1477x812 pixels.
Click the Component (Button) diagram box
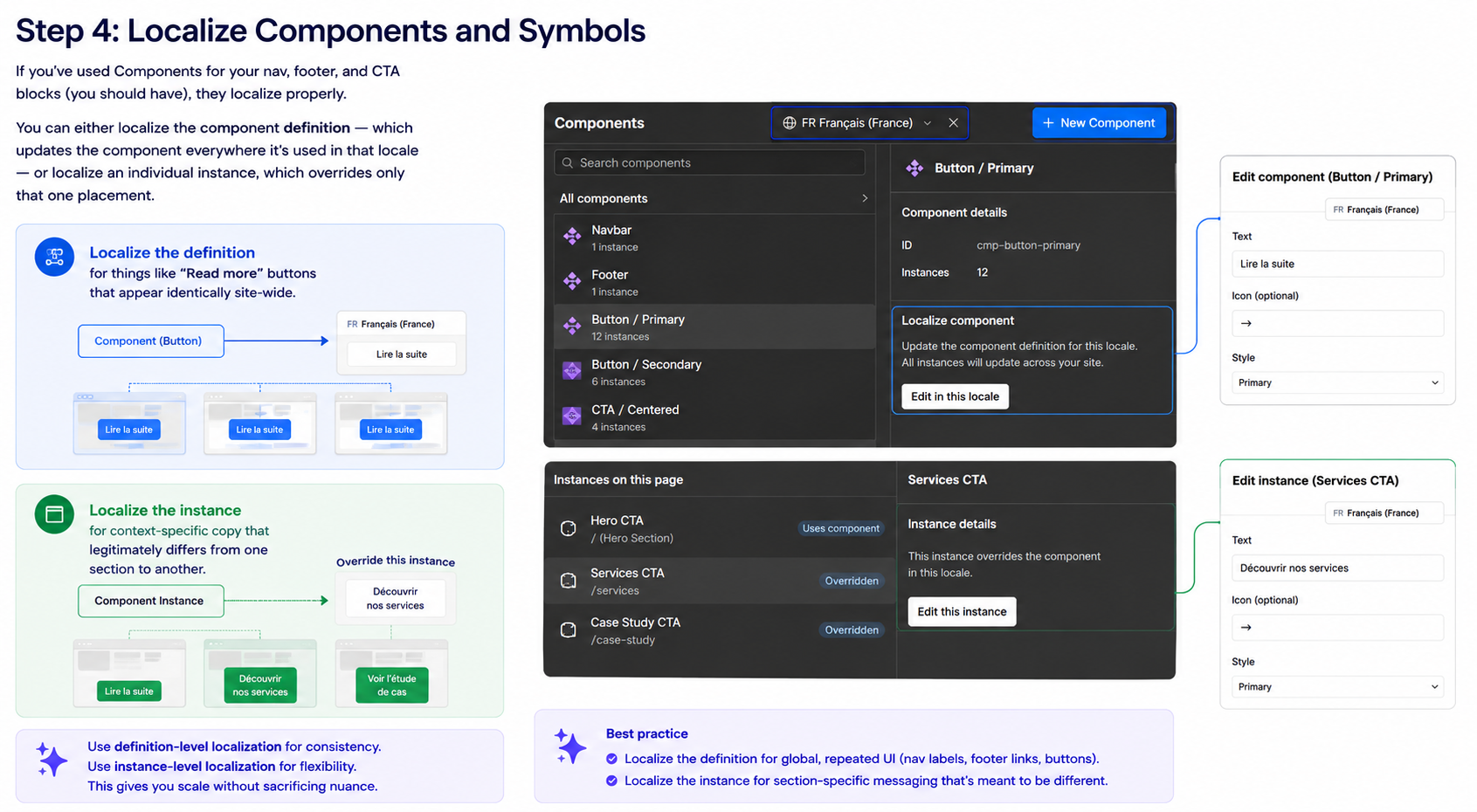click(150, 341)
